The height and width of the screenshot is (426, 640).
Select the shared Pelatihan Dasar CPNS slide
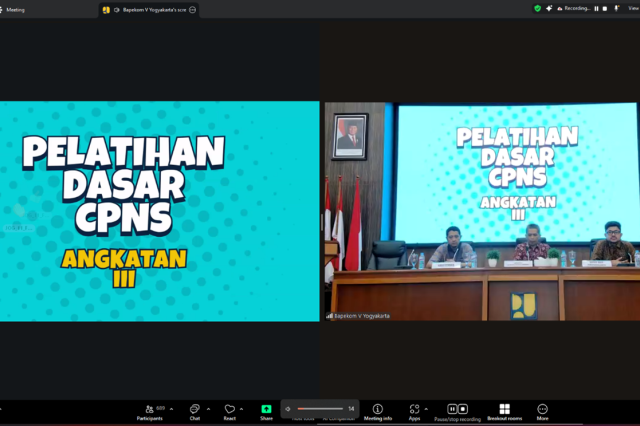pyautogui.click(x=160, y=211)
